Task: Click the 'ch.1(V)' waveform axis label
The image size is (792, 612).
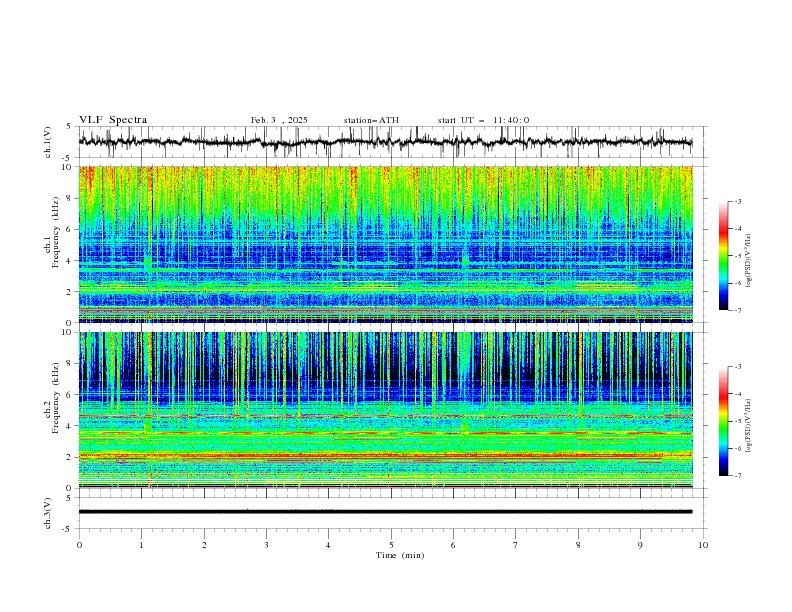Action: click(48, 142)
